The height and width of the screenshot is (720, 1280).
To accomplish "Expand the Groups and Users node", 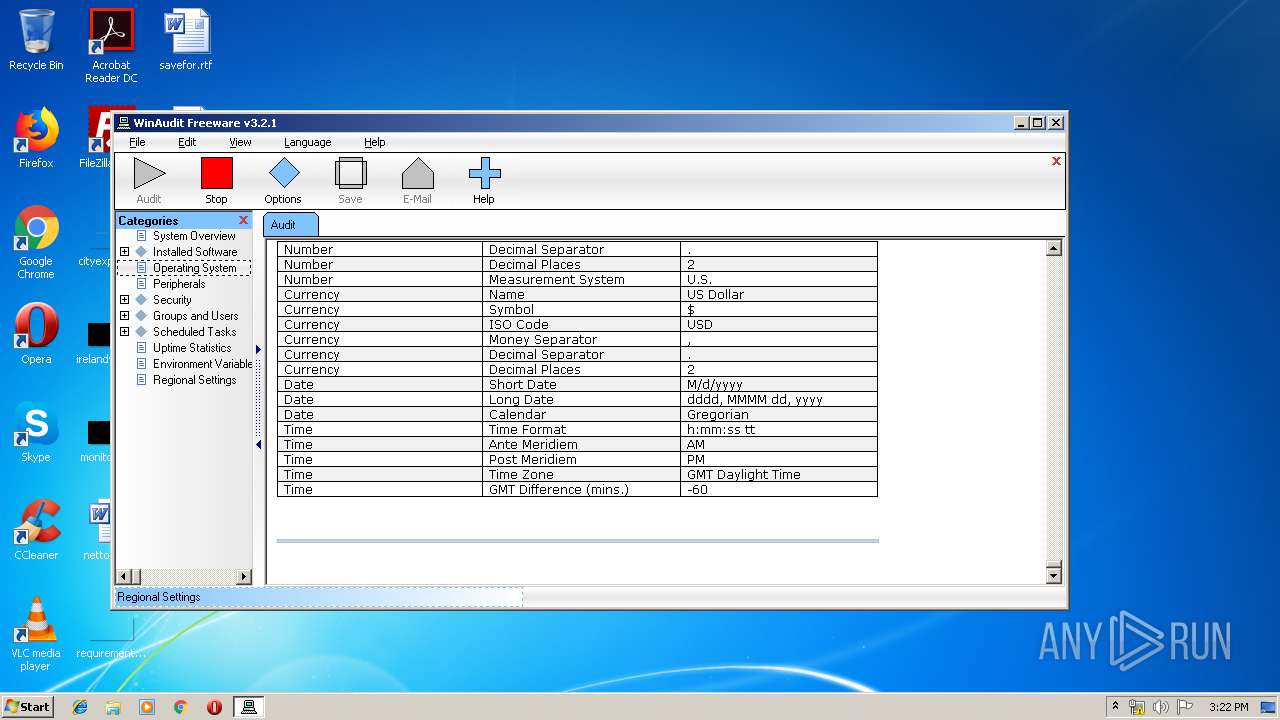I will [x=124, y=316].
